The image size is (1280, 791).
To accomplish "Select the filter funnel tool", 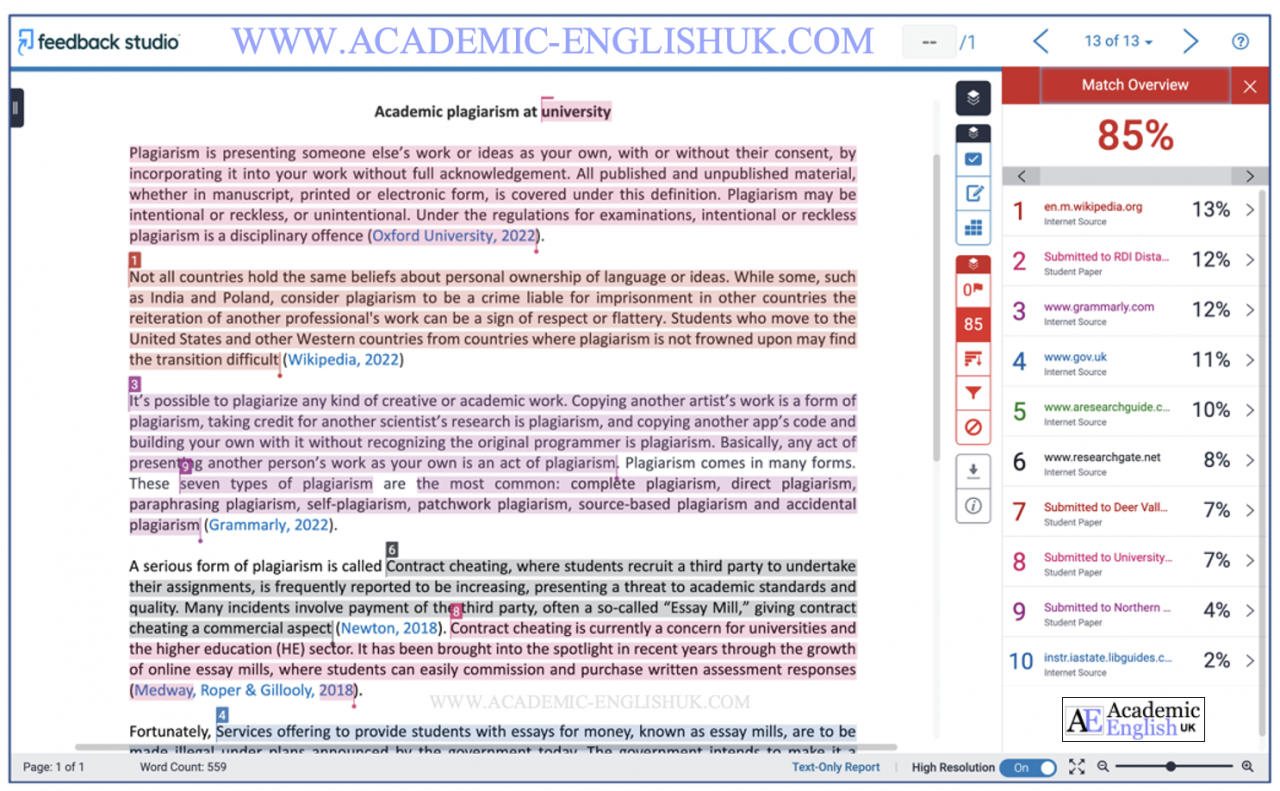I will coord(973,392).
